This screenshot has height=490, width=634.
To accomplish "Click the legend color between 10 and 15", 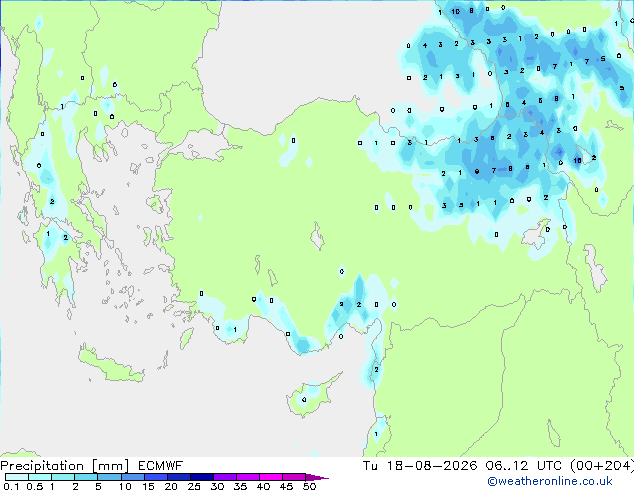I will tap(133, 477).
